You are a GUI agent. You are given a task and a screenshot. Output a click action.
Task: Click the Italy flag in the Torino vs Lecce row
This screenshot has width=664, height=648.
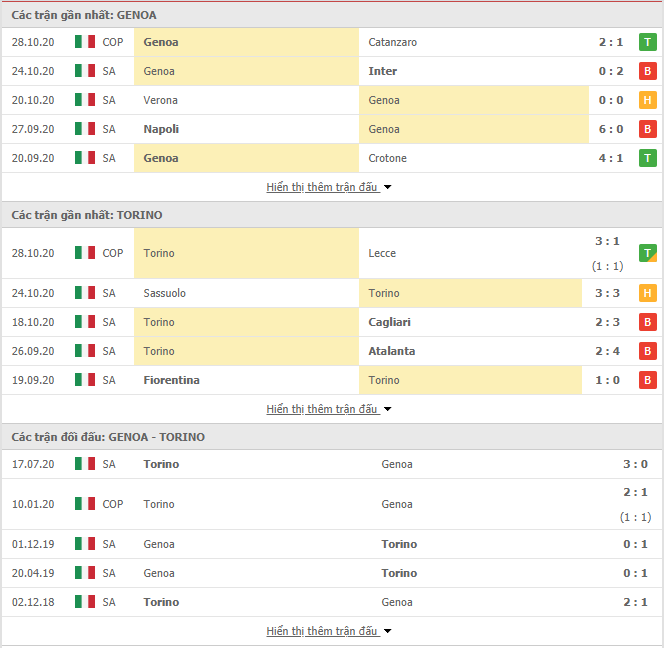tap(85, 253)
